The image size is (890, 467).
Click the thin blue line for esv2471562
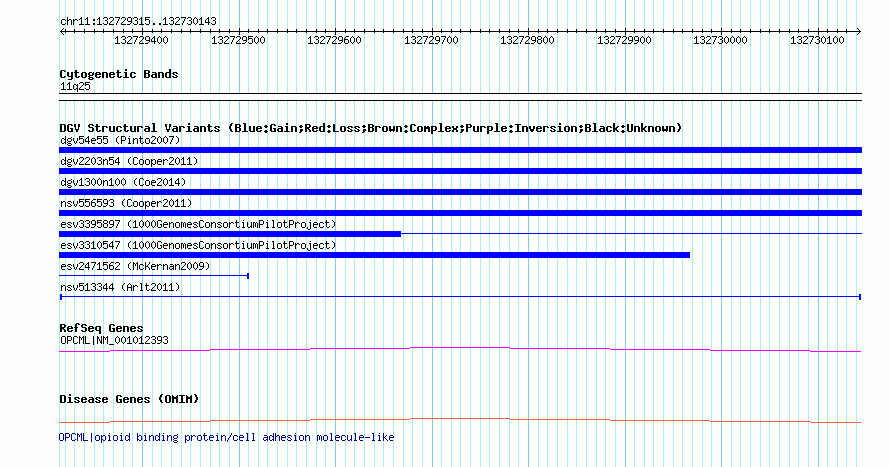tap(154, 276)
